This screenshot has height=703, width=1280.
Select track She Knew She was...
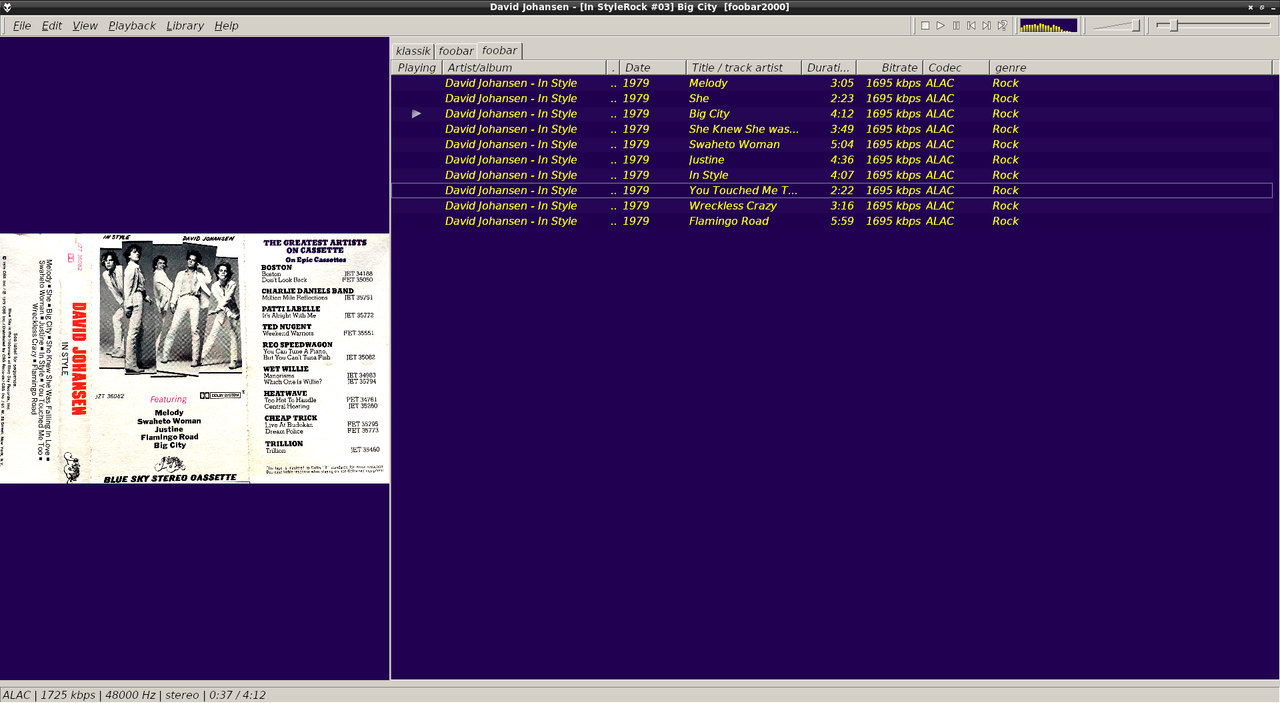coord(832,129)
